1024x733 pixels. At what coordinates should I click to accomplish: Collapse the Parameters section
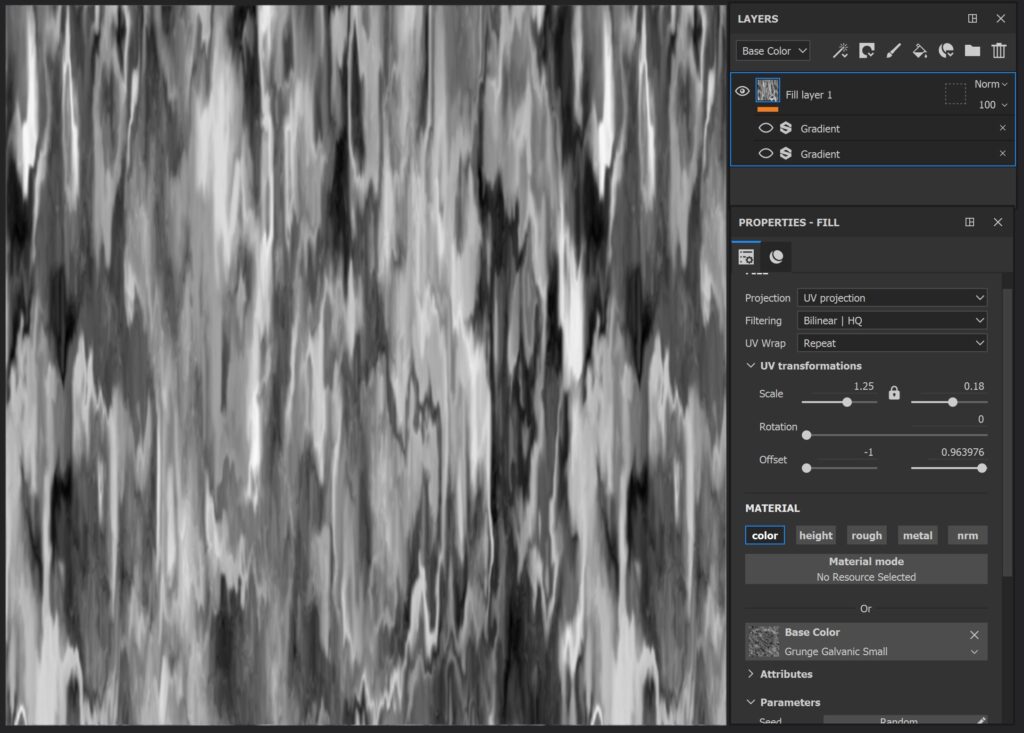point(750,702)
